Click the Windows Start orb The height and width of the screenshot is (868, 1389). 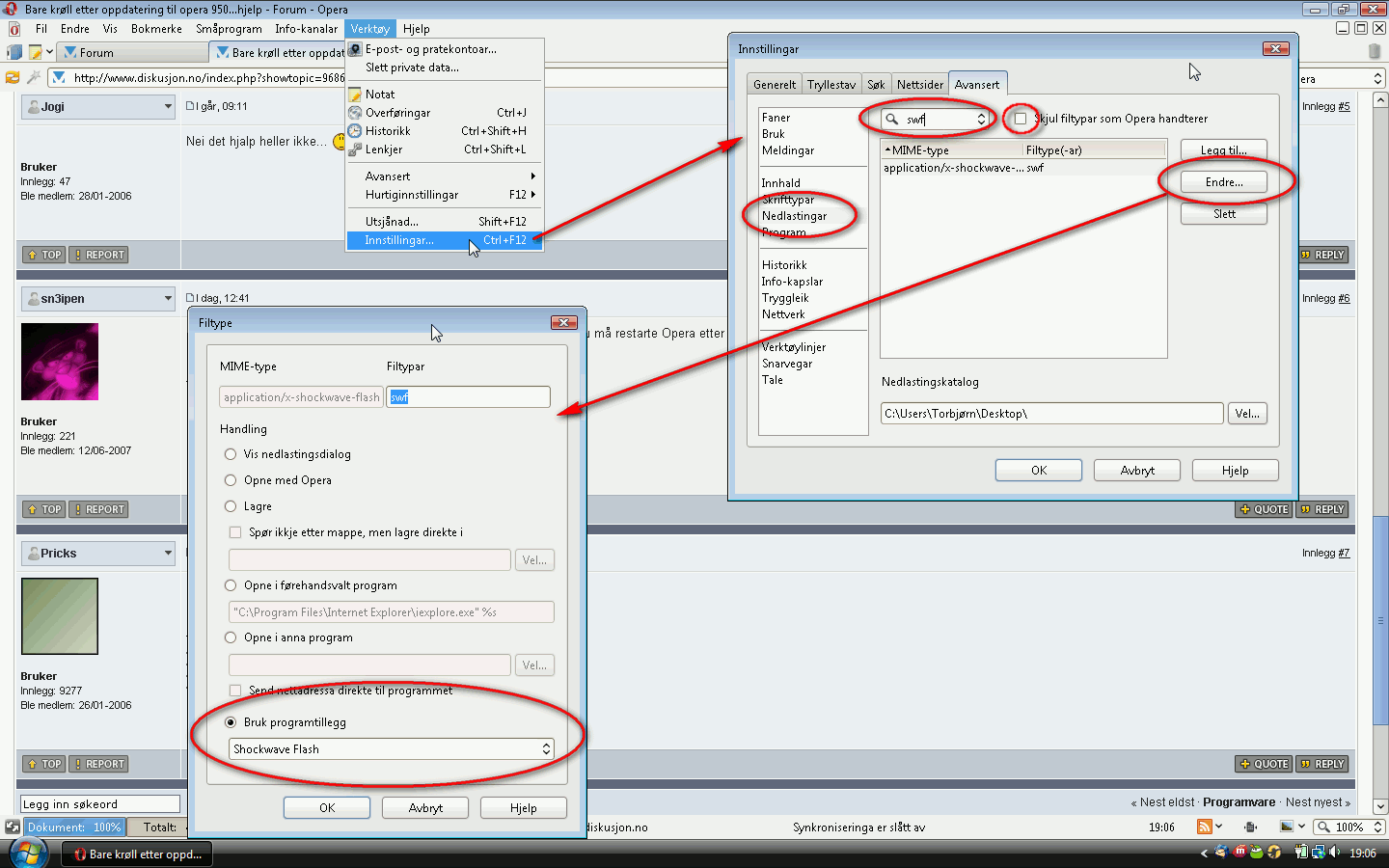(x=28, y=854)
